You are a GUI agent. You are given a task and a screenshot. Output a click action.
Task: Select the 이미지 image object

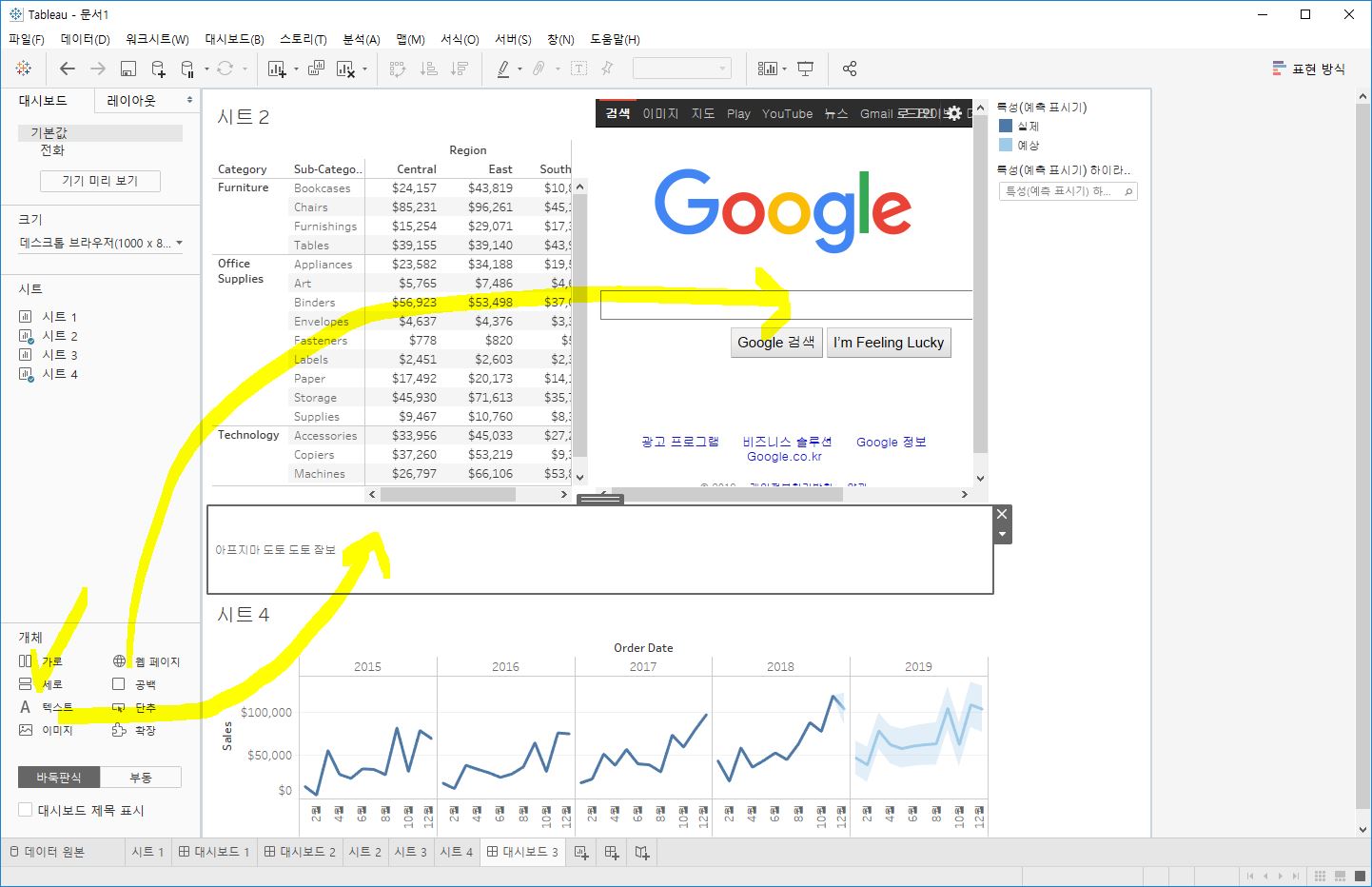point(46,730)
